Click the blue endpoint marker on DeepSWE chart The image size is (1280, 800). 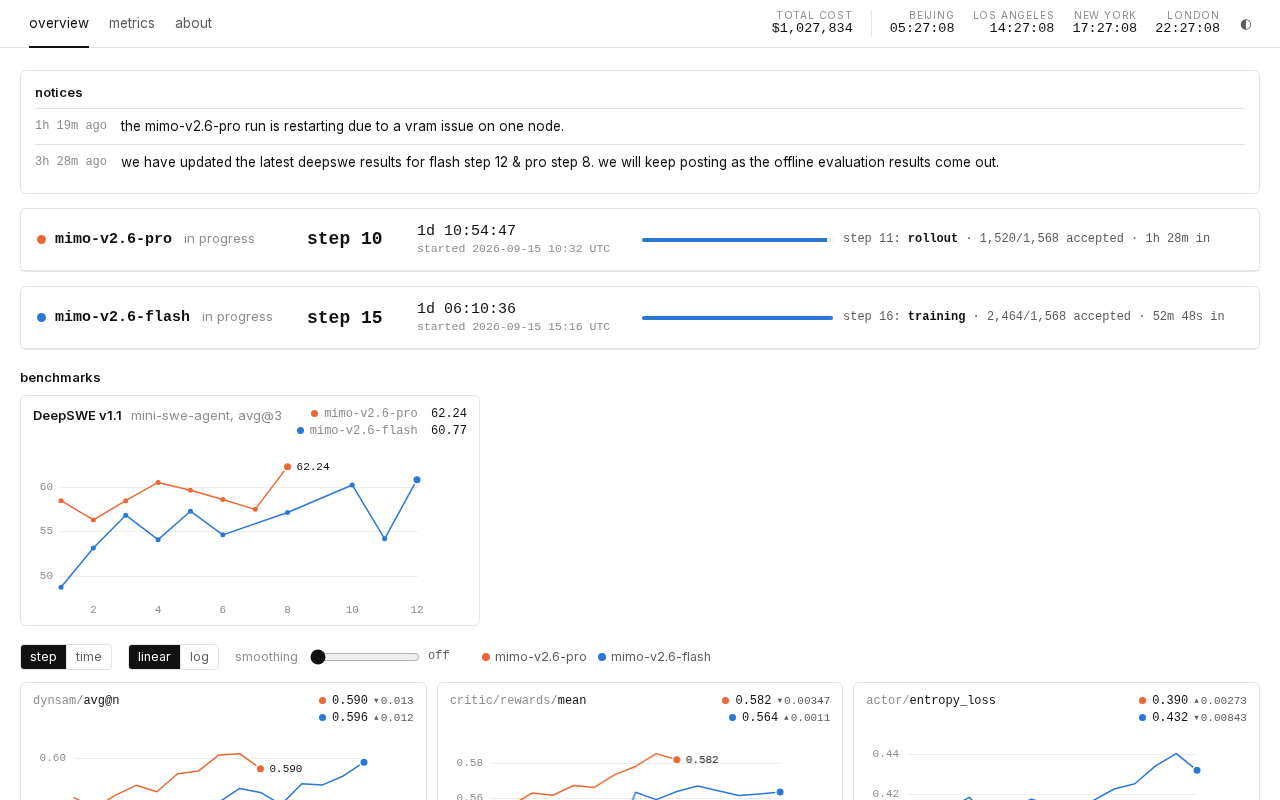coord(417,480)
